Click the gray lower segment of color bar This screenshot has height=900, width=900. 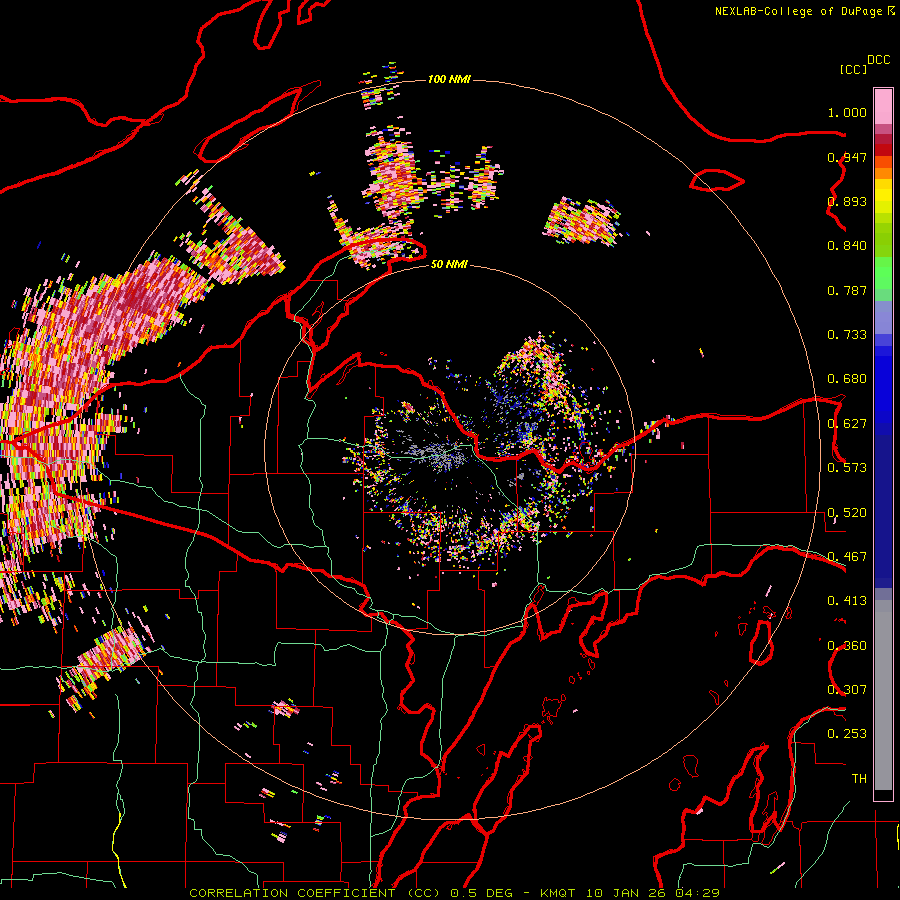[883, 695]
